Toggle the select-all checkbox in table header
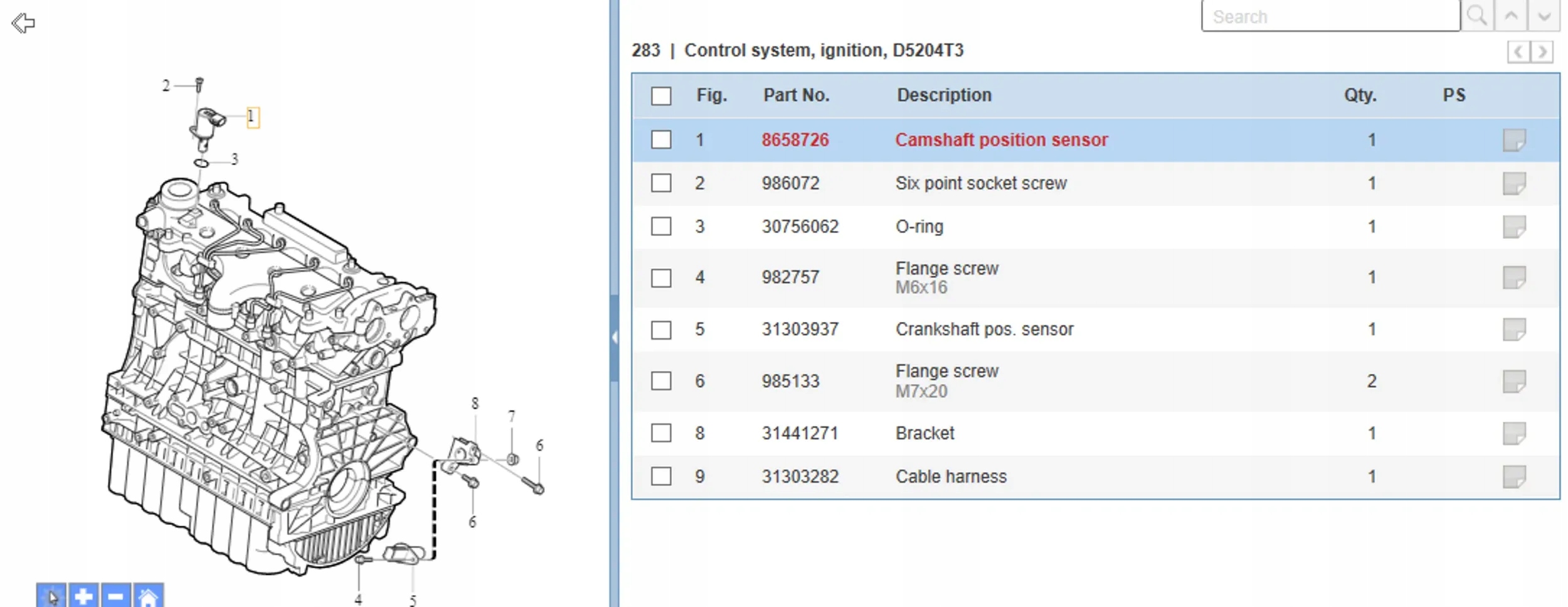1568x607 pixels. (x=661, y=96)
